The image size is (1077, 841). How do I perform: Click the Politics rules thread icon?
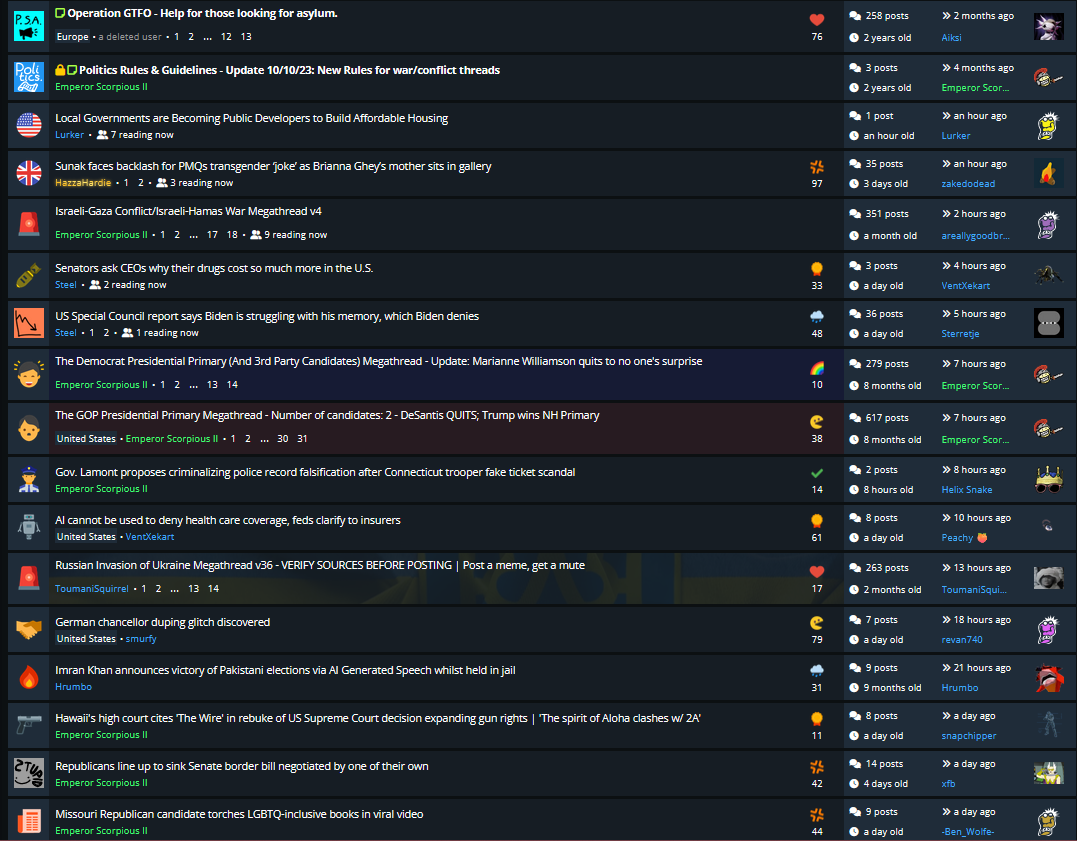pos(29,76)
